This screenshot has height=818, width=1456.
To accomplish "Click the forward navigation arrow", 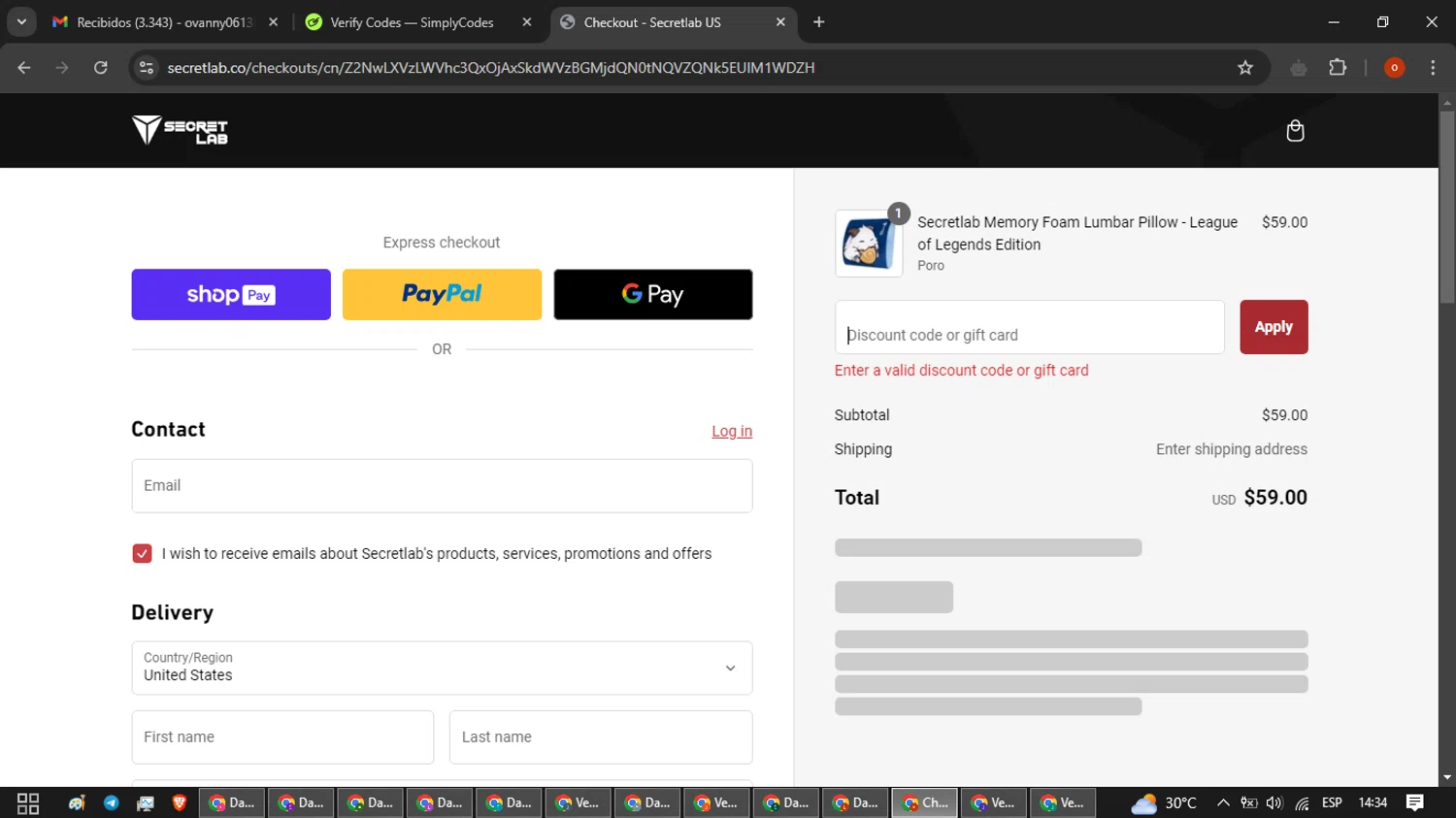I will pos(62,68).
